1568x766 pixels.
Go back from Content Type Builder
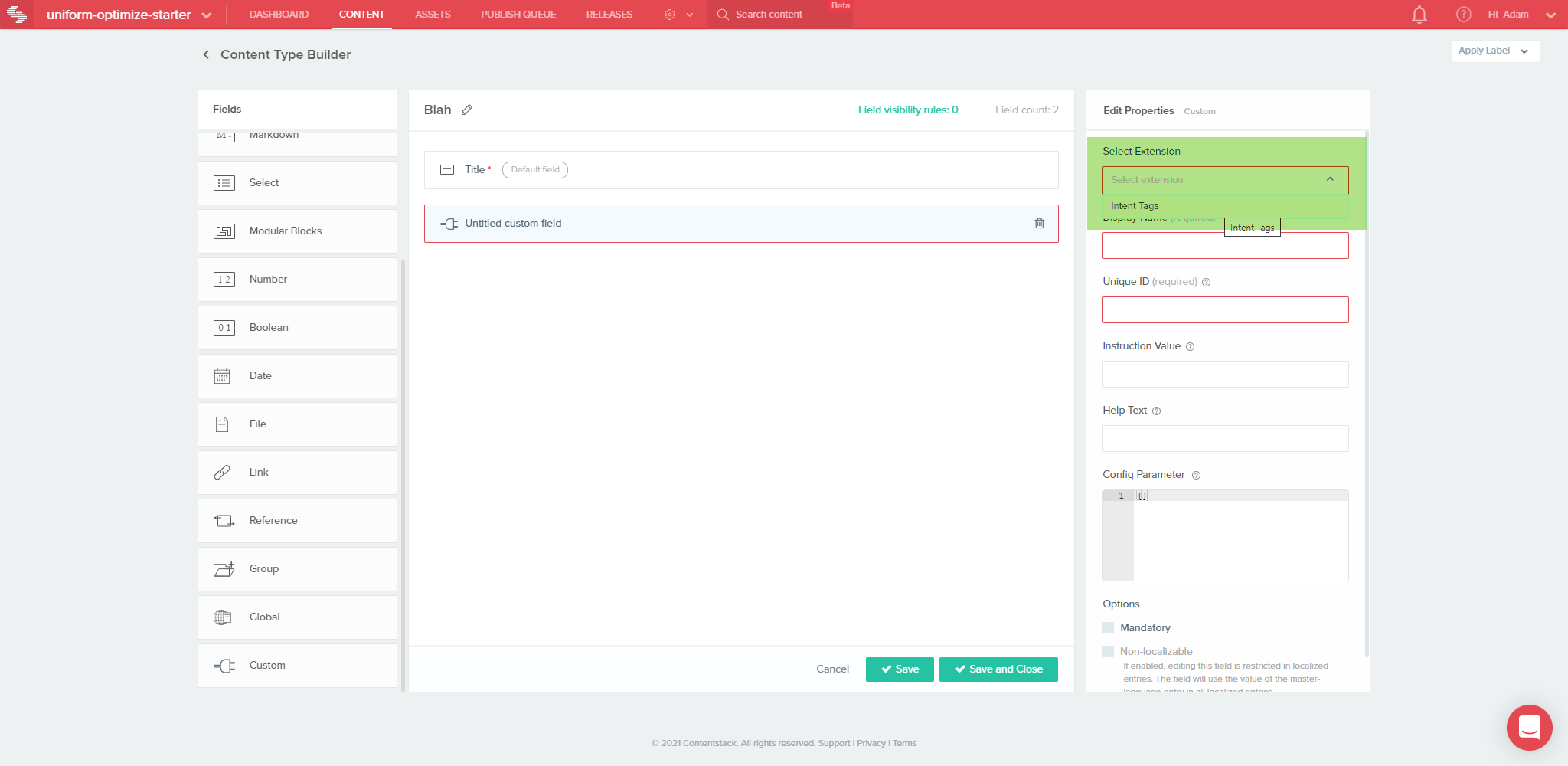206,54
